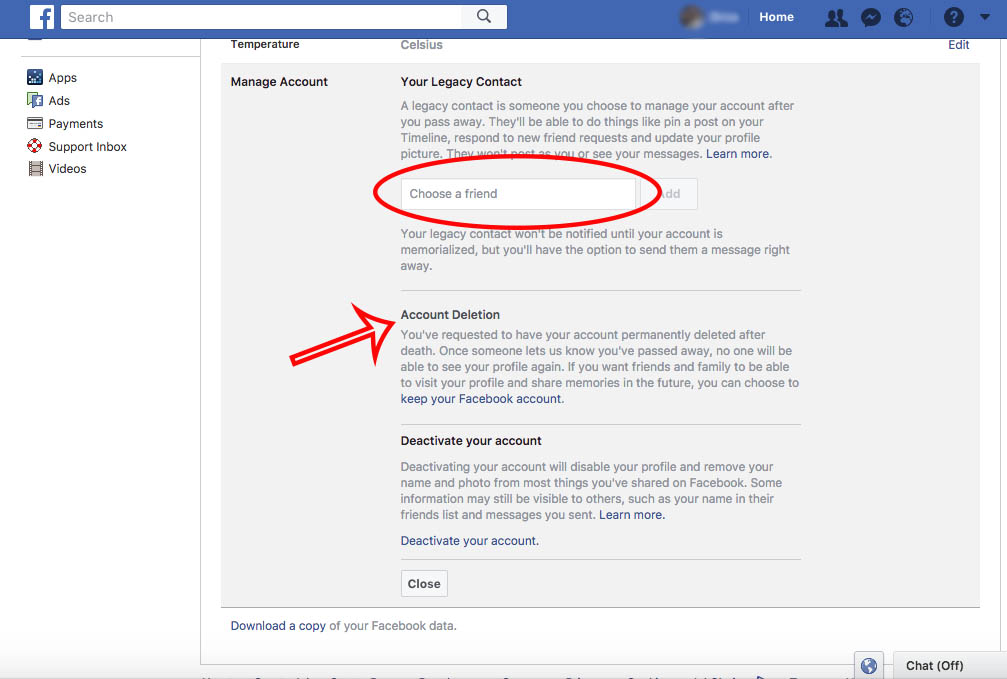The height and width of the screenshot is (679, 1007).
Task: Click the Videos film icon
Action: point(35,168)
